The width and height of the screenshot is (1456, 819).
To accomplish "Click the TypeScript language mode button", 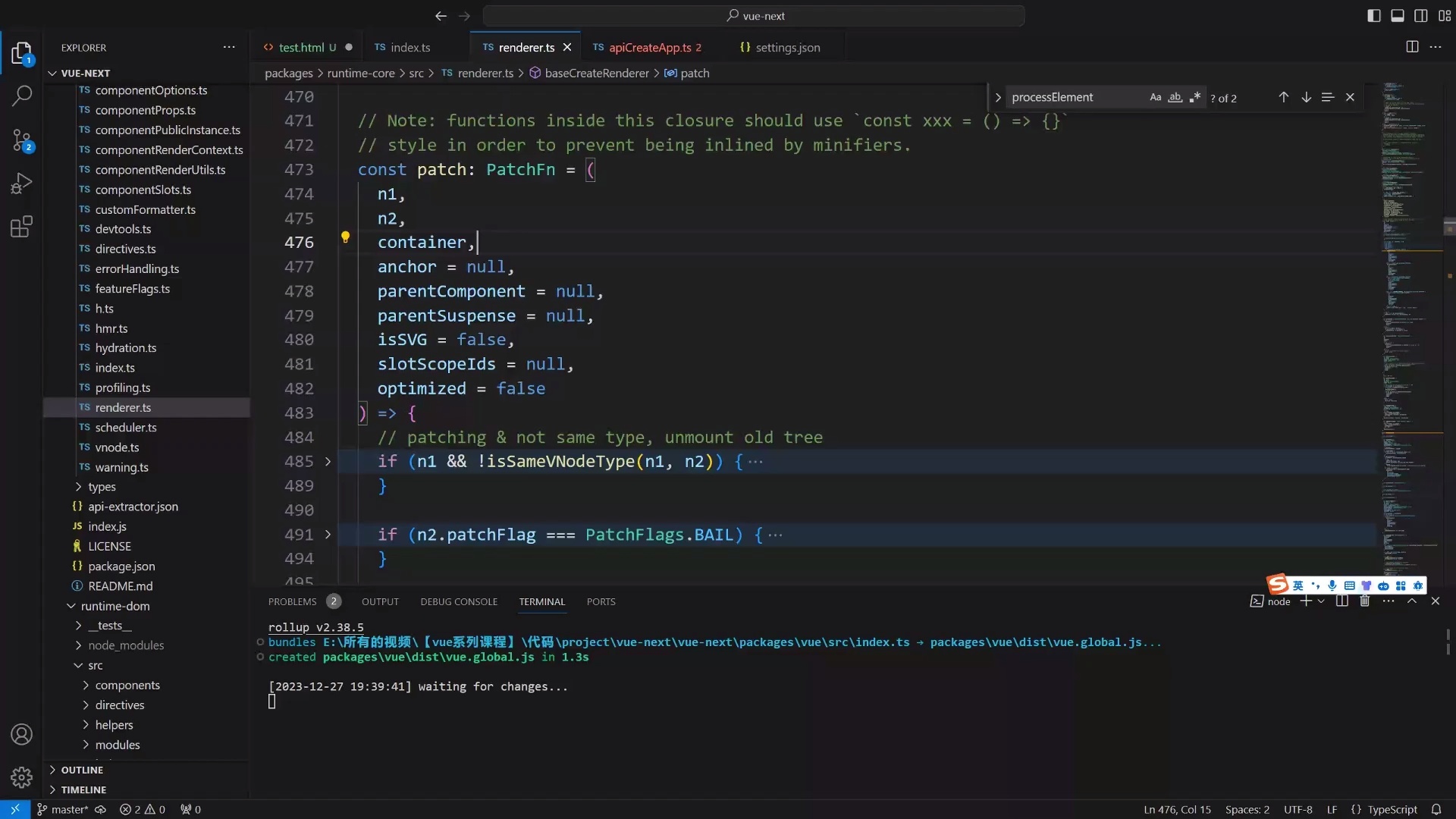I will tap(1392, 809).
